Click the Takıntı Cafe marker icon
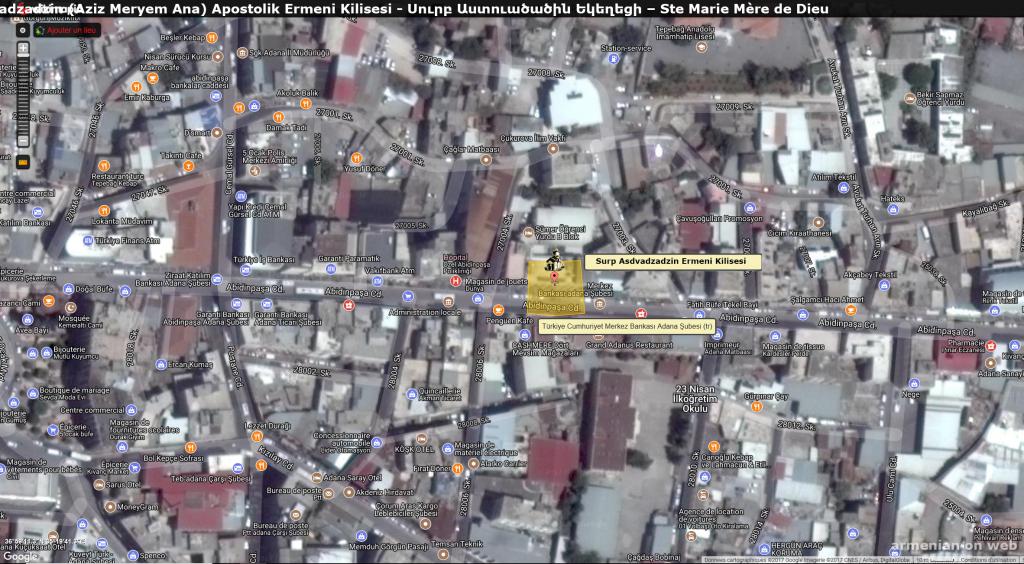The height and width of the screenshot is (564, 1024). pyautogui.click(x=188, y=166)
